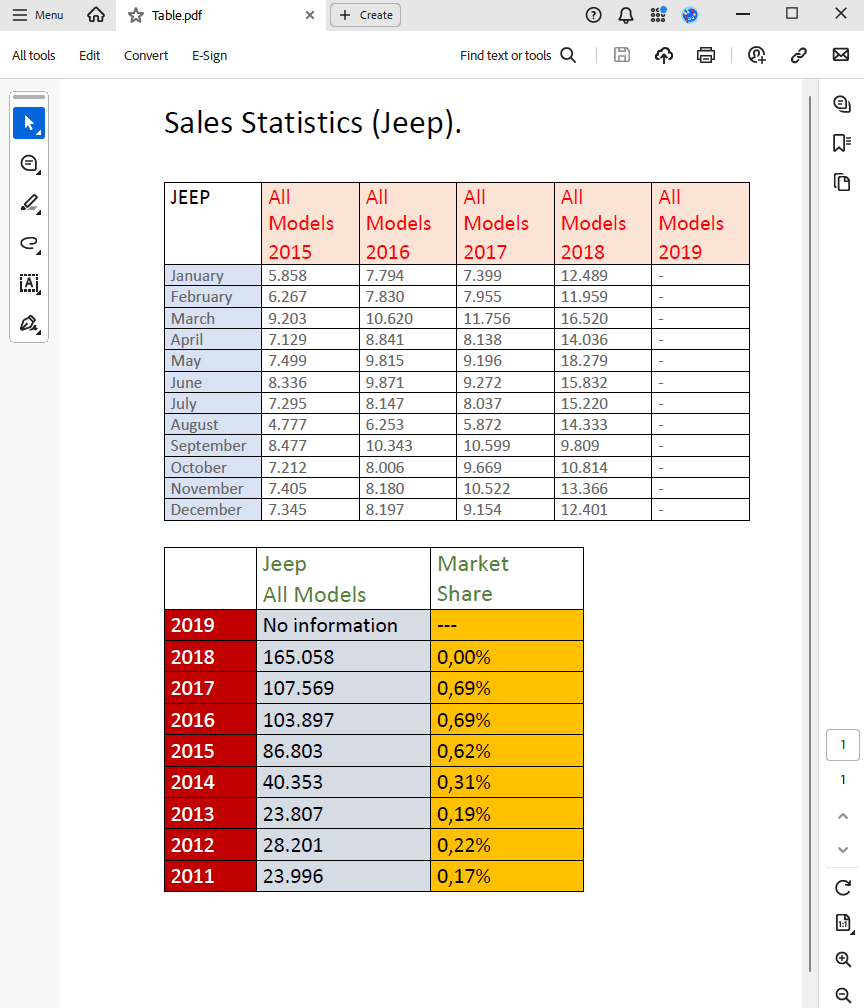
Task: Star the Table.pdf file as favorite
Action: pos(136,15)
